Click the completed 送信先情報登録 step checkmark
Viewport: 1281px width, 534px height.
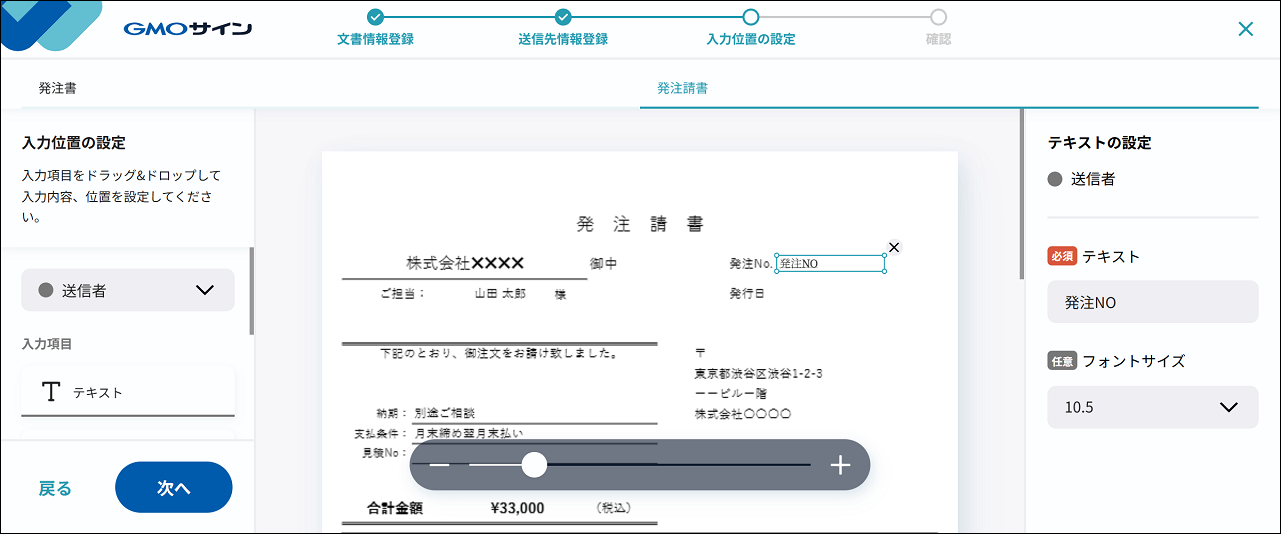click(563, 17)
